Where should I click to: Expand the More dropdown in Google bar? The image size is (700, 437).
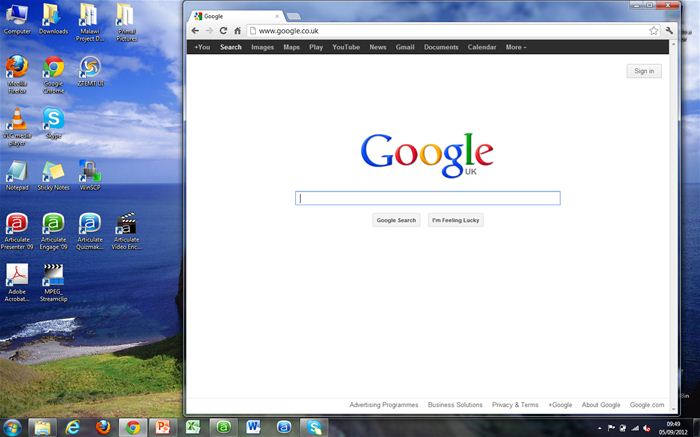[516, 47]
